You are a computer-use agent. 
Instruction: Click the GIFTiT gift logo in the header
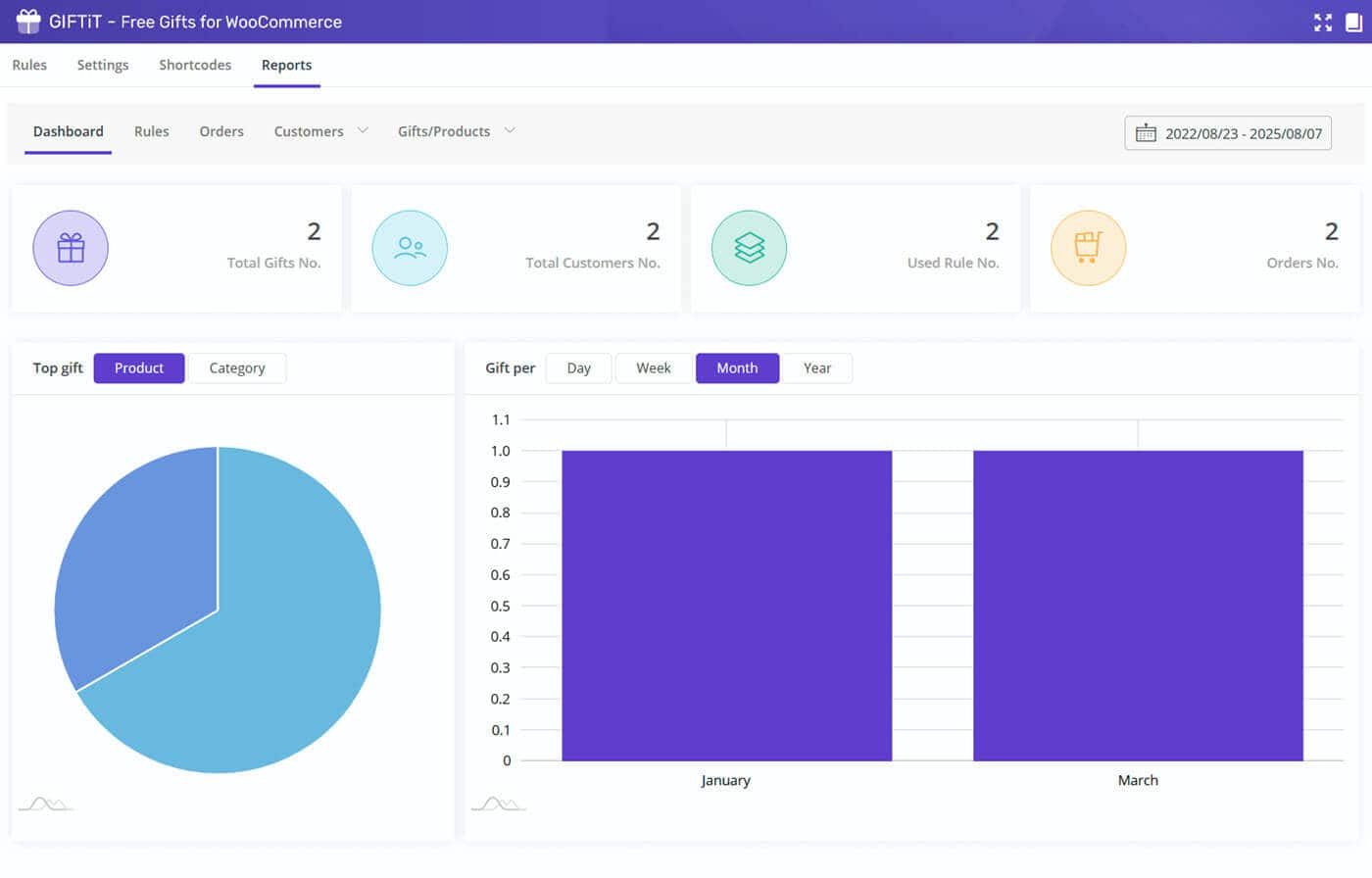[x=26, y=22]
